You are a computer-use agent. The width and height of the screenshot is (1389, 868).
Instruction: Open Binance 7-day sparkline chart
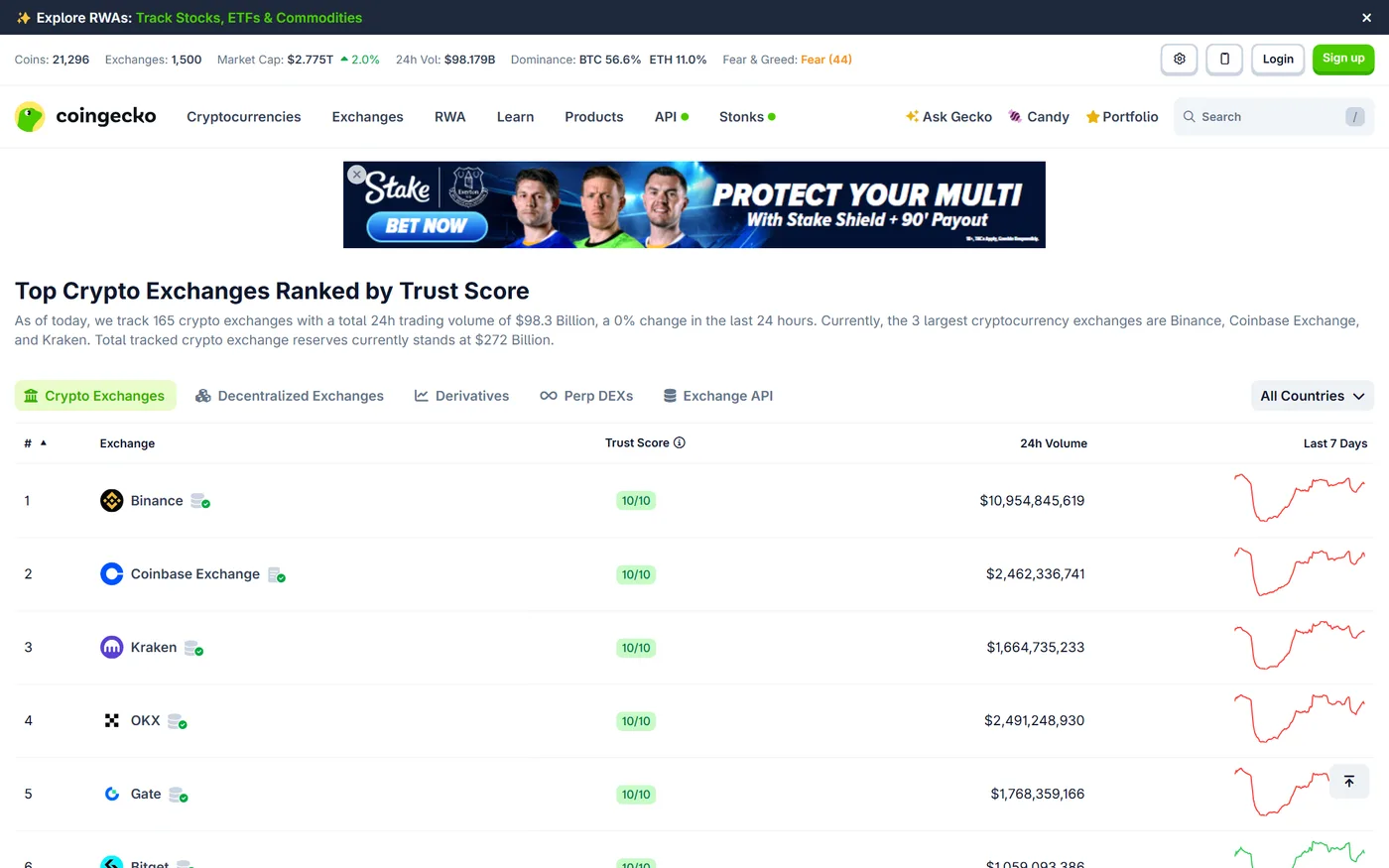click(x=1300, y=498)
